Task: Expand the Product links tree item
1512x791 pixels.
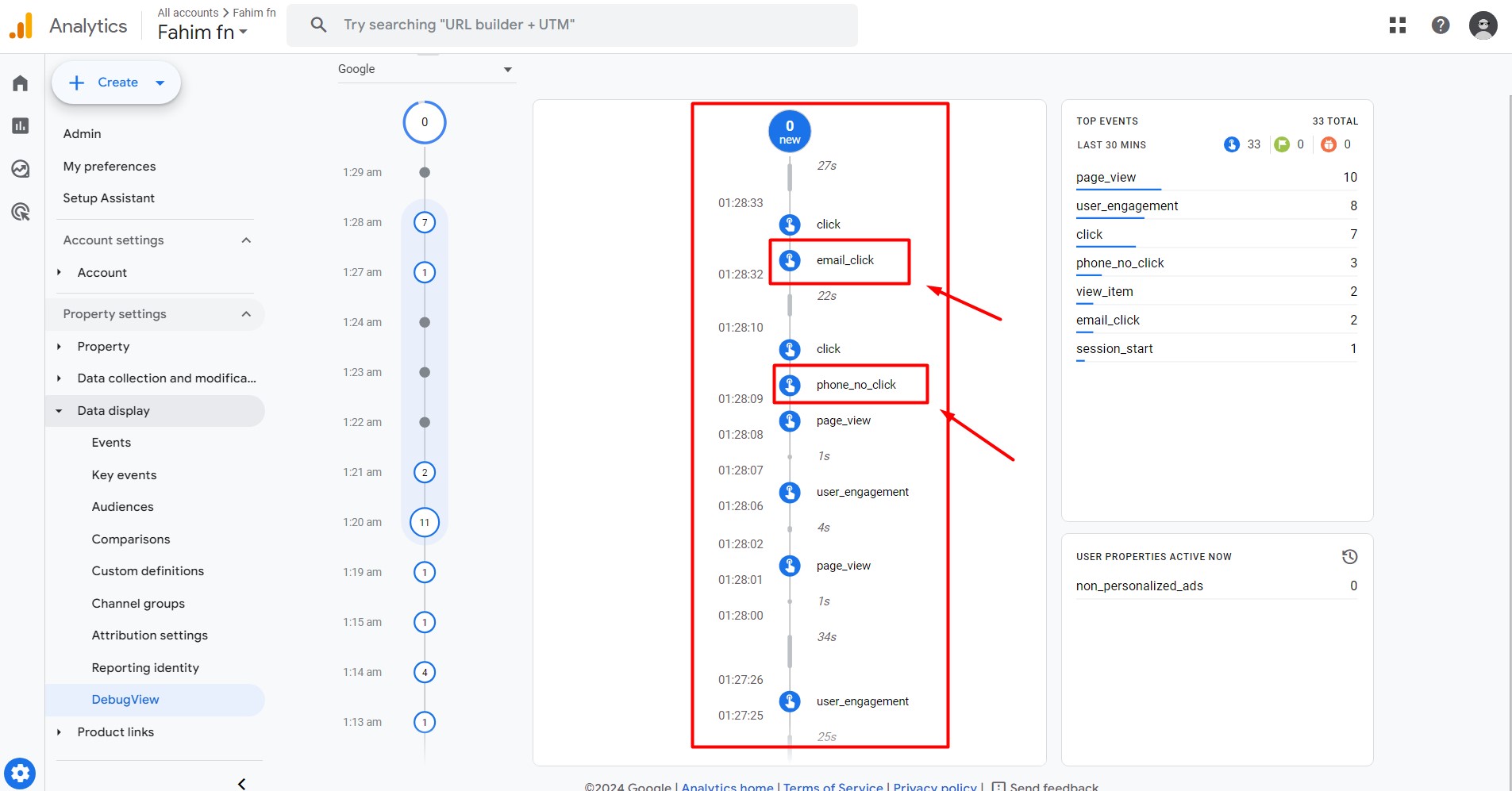Action: click(x=59, y=732)
